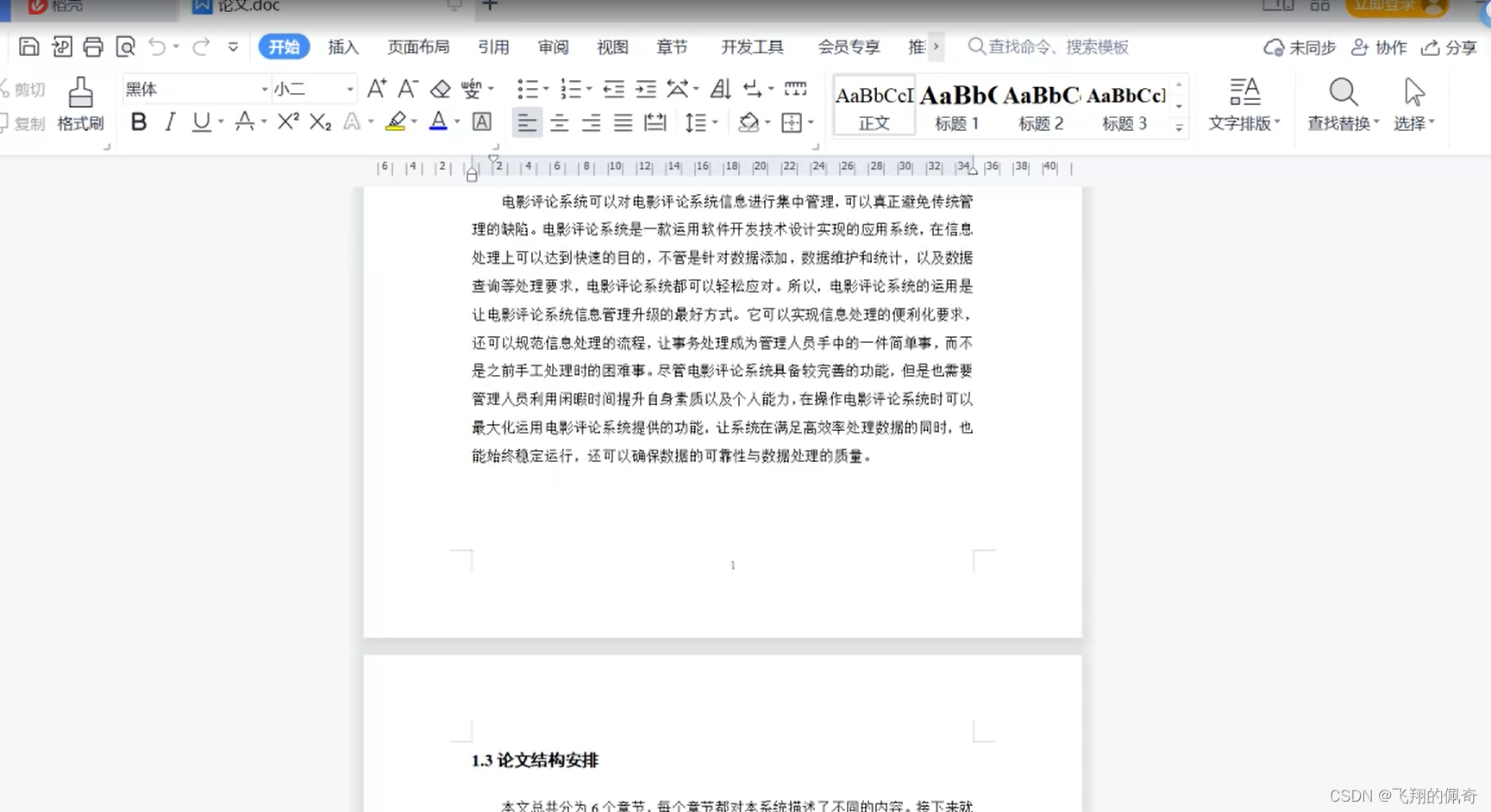1491x812 pixels.
Task: Expand numbered list options arrow
Action: 589,88
